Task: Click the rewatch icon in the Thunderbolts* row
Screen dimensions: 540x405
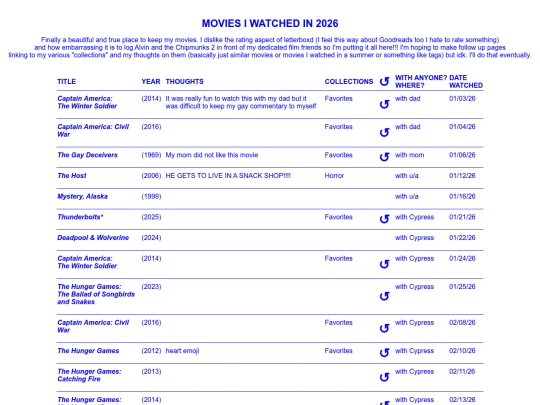Action: click(384, 219)
